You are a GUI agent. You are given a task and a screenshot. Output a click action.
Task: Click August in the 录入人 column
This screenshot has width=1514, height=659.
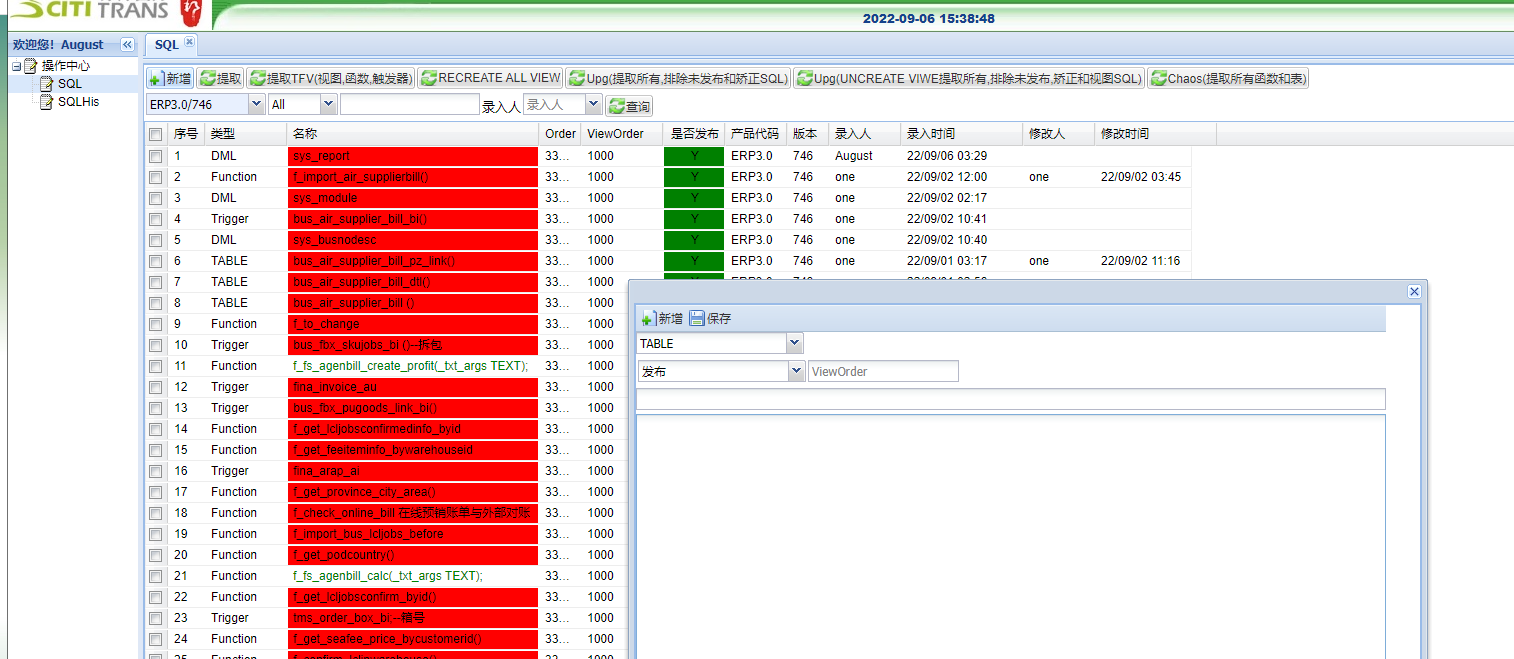coord(854,156)
